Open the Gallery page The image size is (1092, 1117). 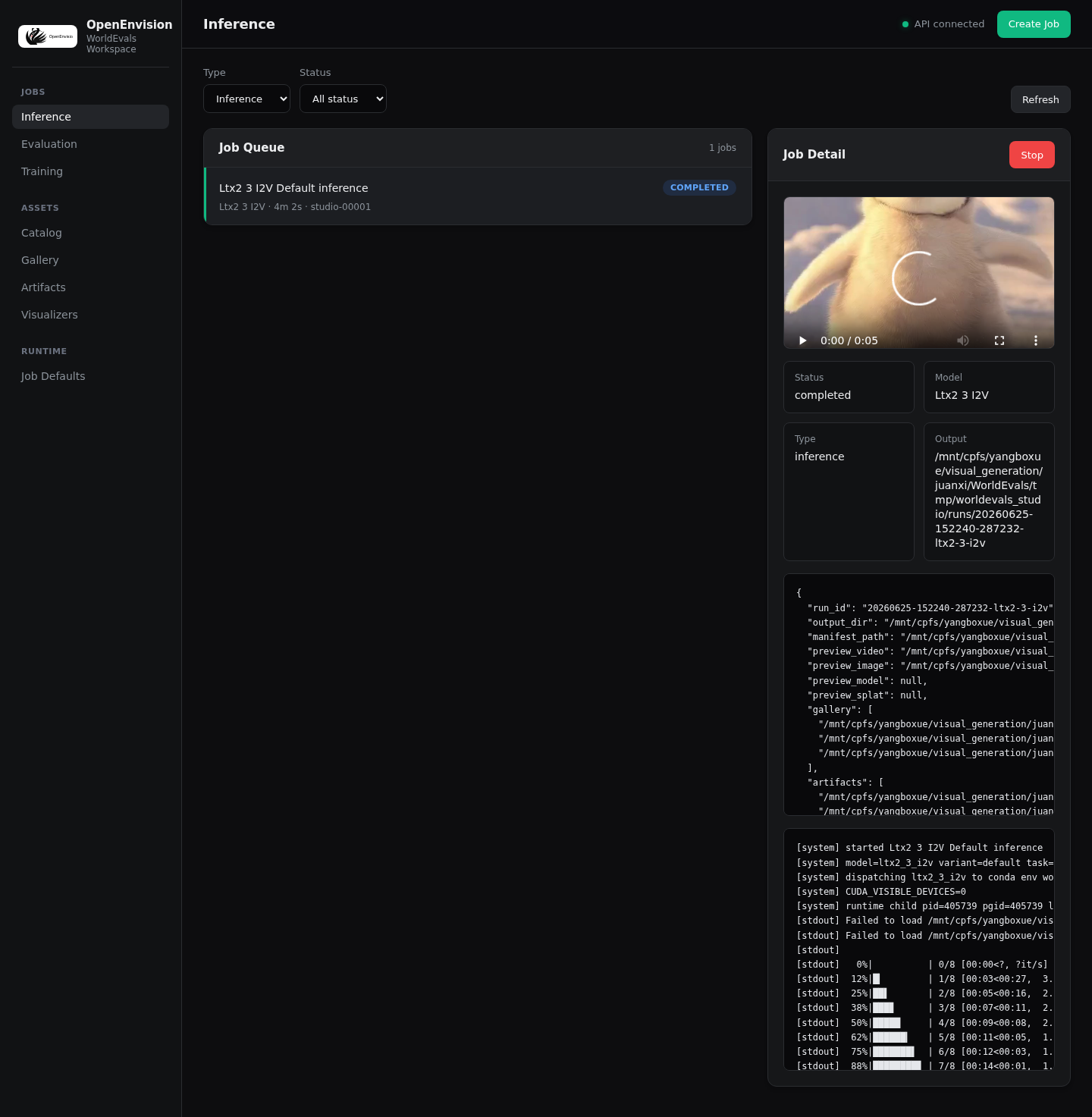pos(90,260)
